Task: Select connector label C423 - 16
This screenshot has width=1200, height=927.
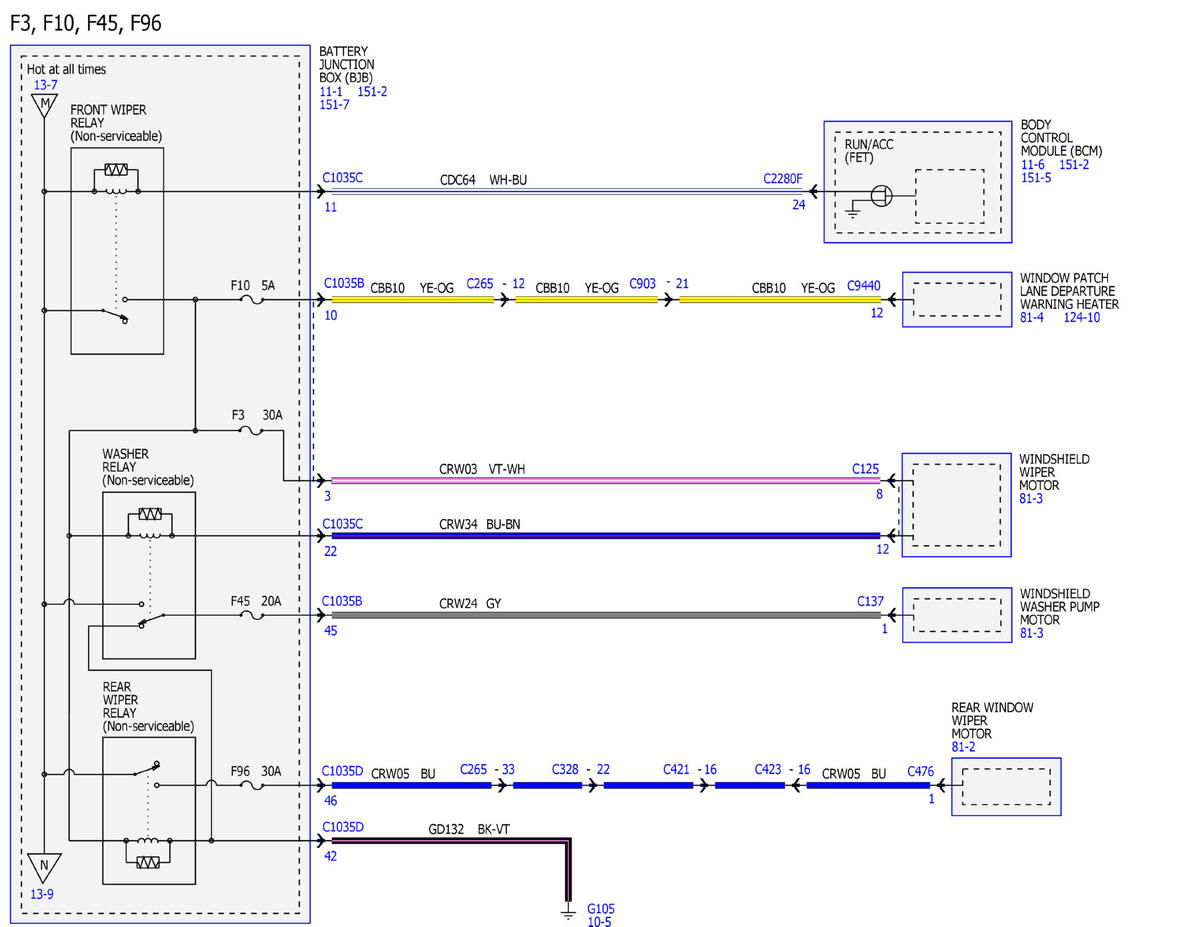Action: pos(783,770)
